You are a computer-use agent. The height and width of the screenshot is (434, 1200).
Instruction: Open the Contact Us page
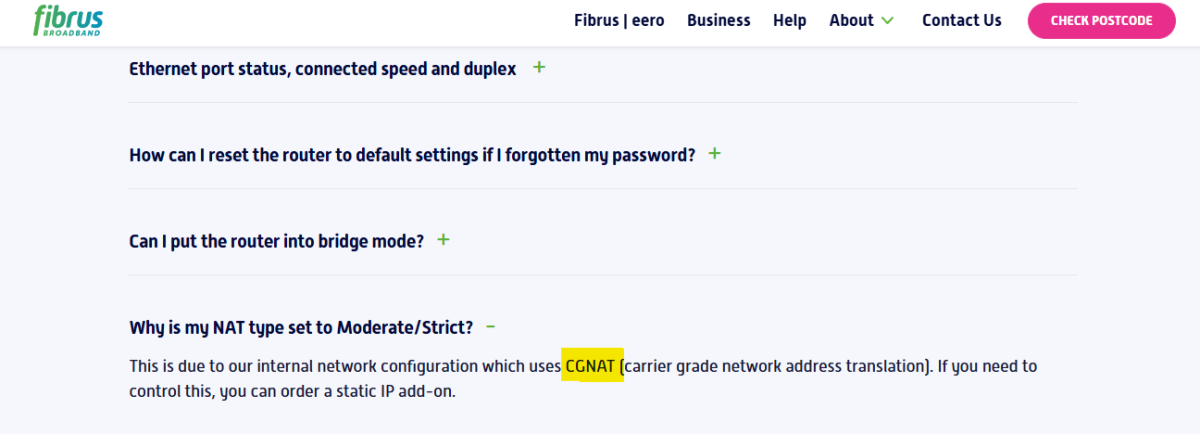point(961,20)
